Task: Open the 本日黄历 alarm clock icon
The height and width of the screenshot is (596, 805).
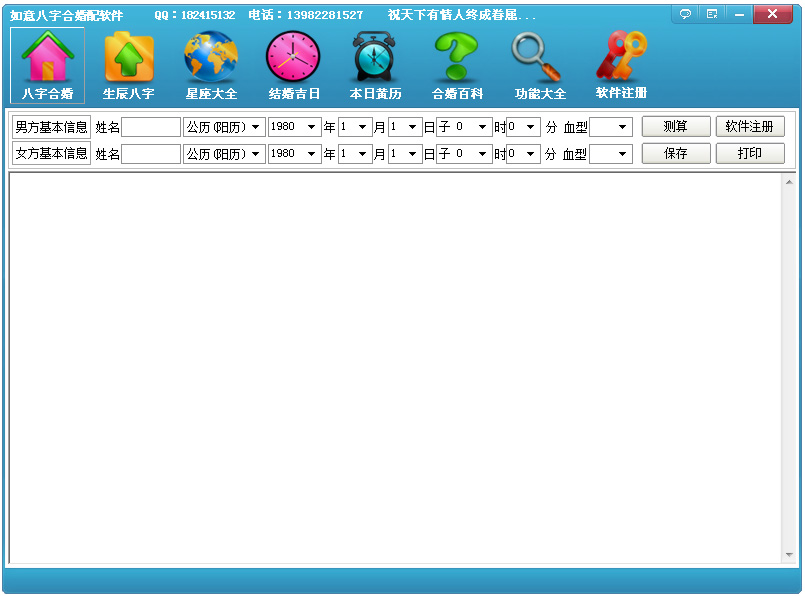Action: [375, 58]
